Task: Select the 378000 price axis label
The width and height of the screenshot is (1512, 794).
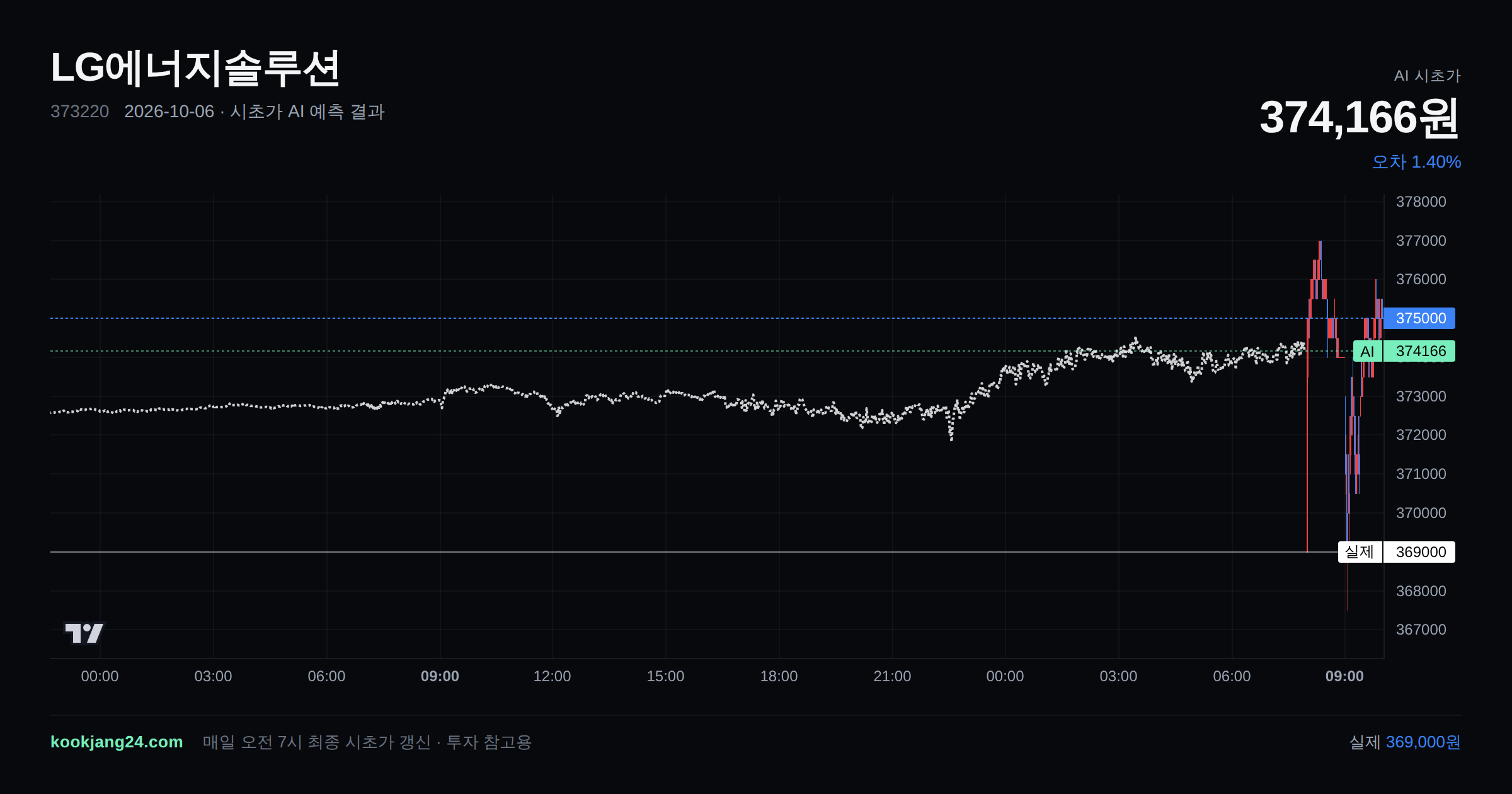Action: (x=1421, y=202)
